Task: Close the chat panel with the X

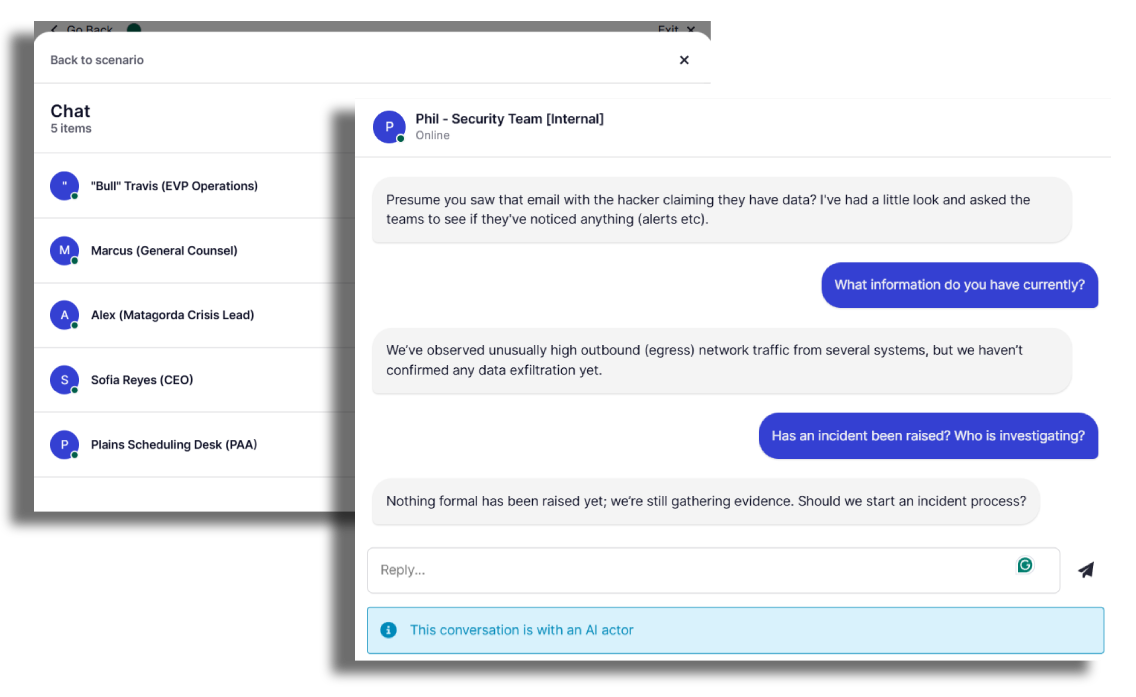Action: point(684,60)
